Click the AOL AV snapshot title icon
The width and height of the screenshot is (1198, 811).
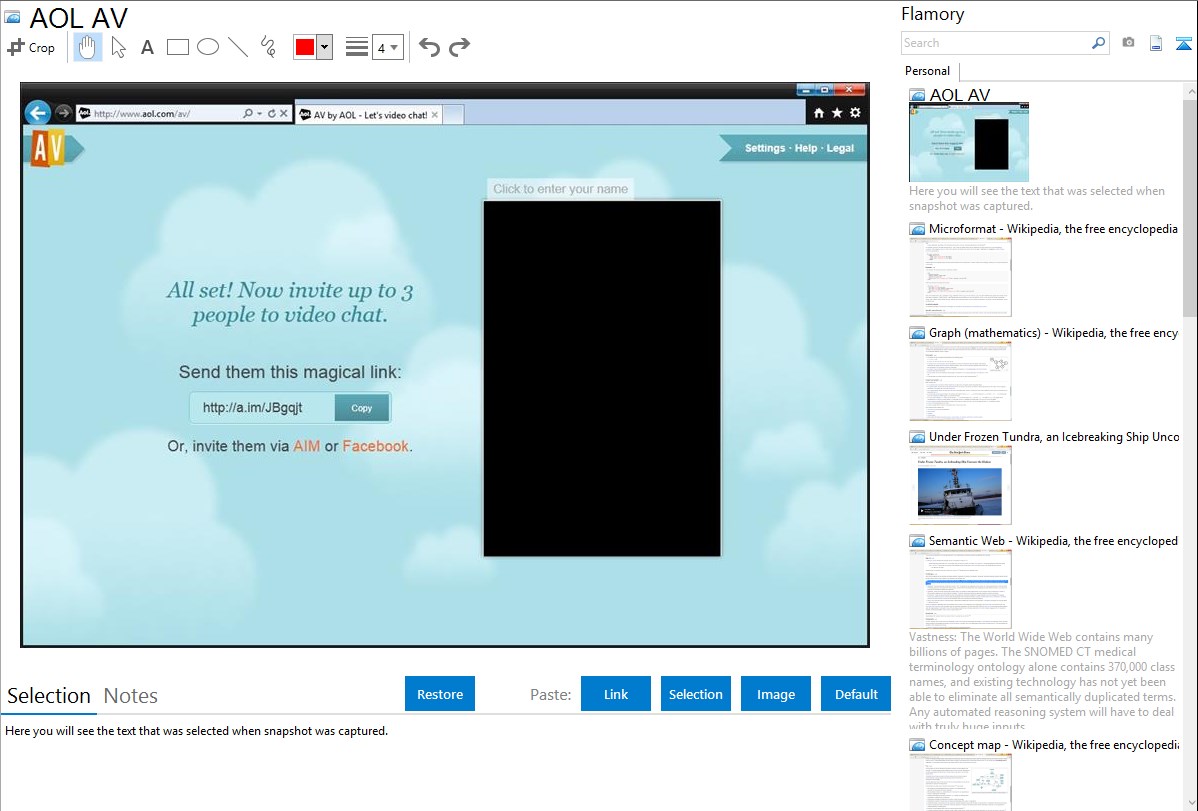12,18
